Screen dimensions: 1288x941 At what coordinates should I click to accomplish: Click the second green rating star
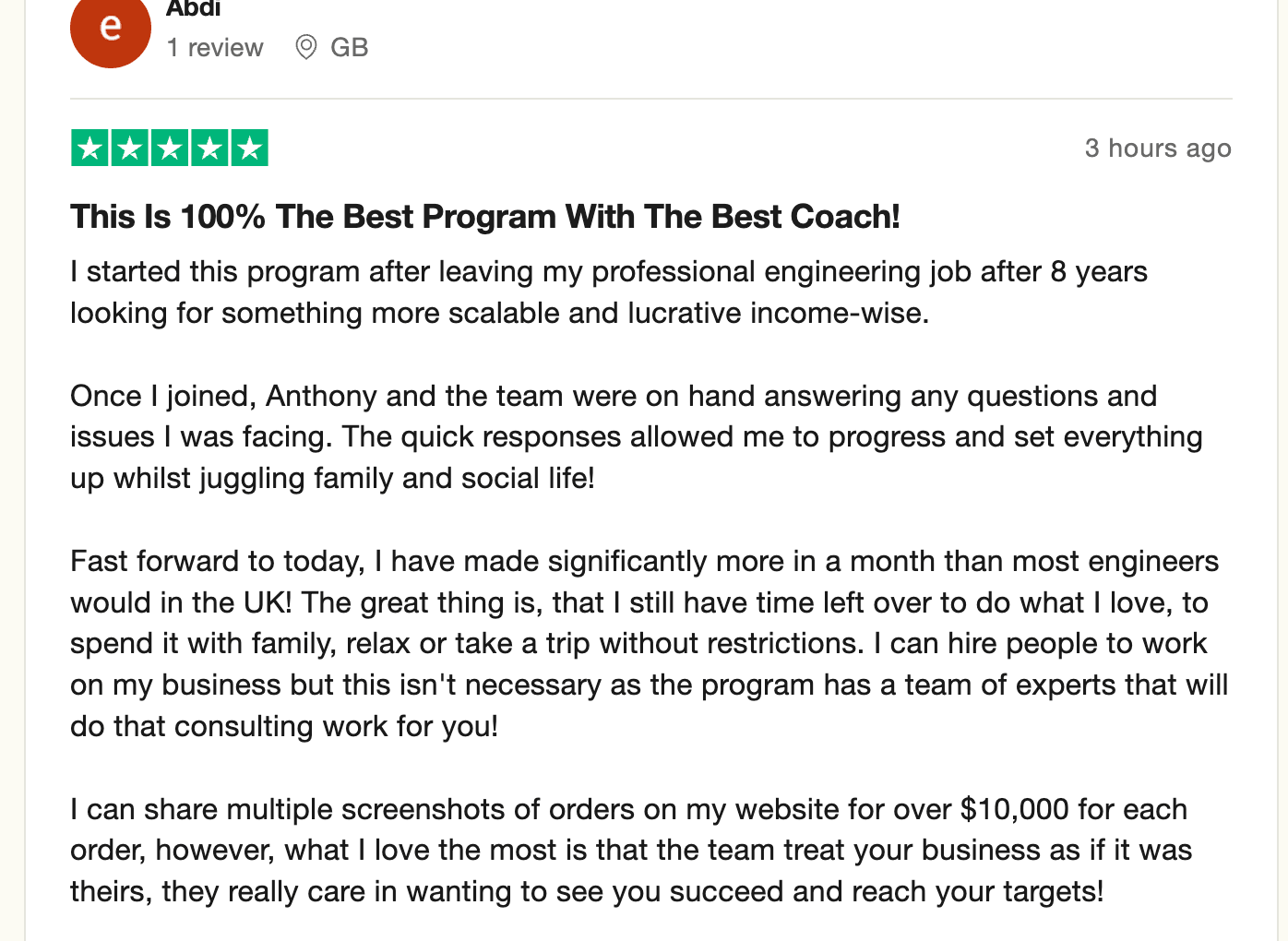click(130, 148)
